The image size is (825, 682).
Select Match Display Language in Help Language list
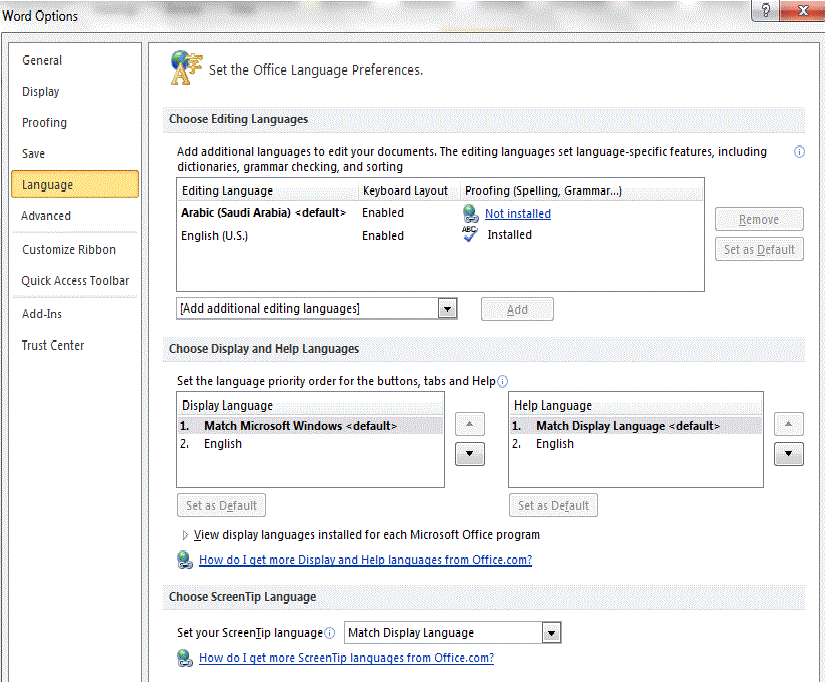click(636, 426)
